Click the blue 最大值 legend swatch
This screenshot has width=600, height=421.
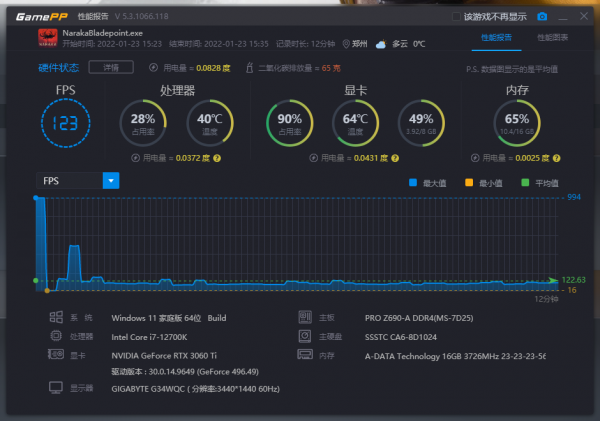(413, 183)
